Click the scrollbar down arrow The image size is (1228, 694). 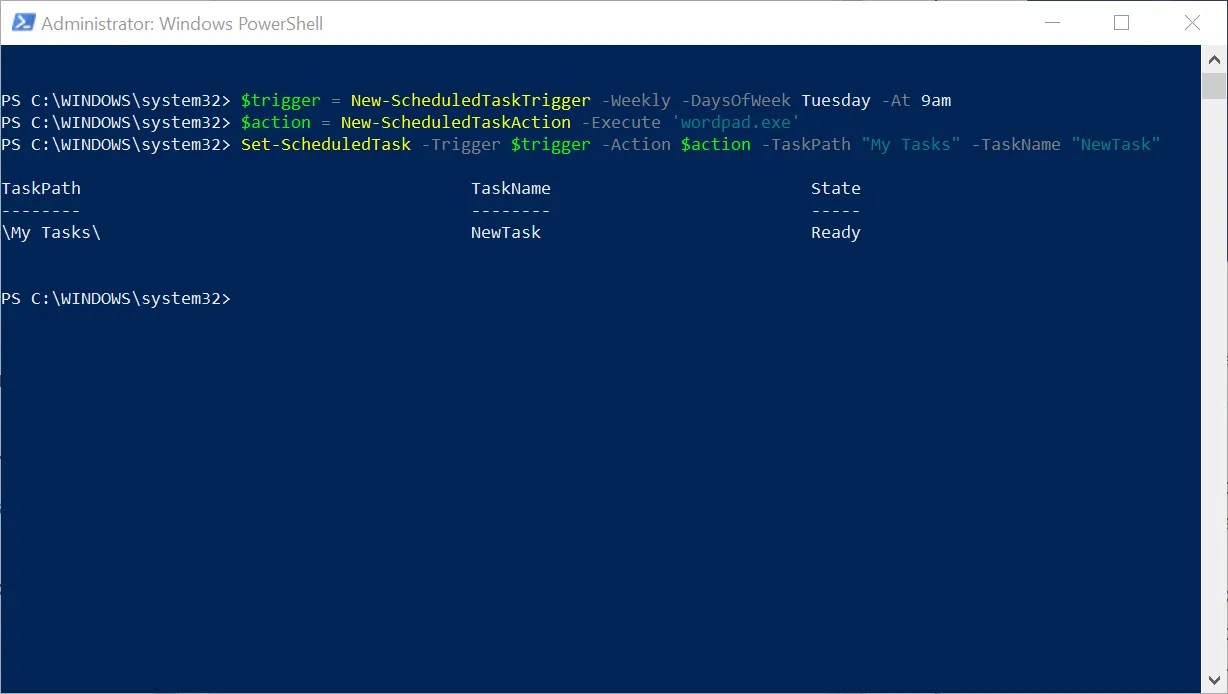point(1216,680)
